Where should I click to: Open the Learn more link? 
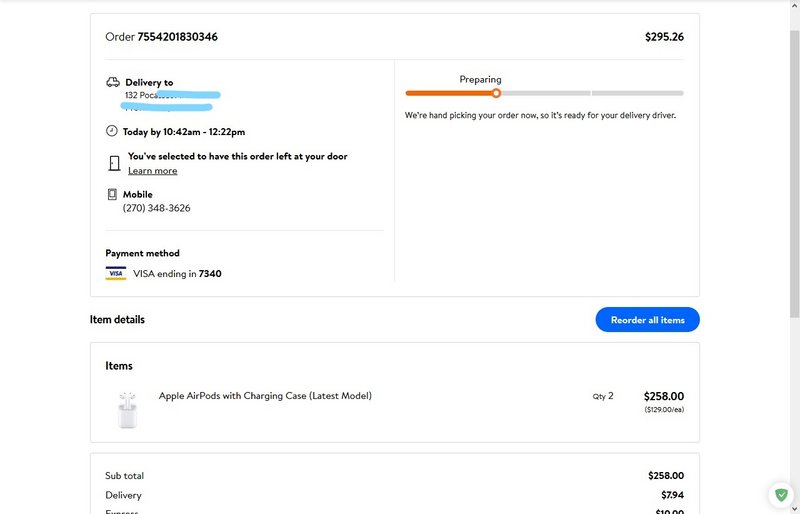coord(152,171)
